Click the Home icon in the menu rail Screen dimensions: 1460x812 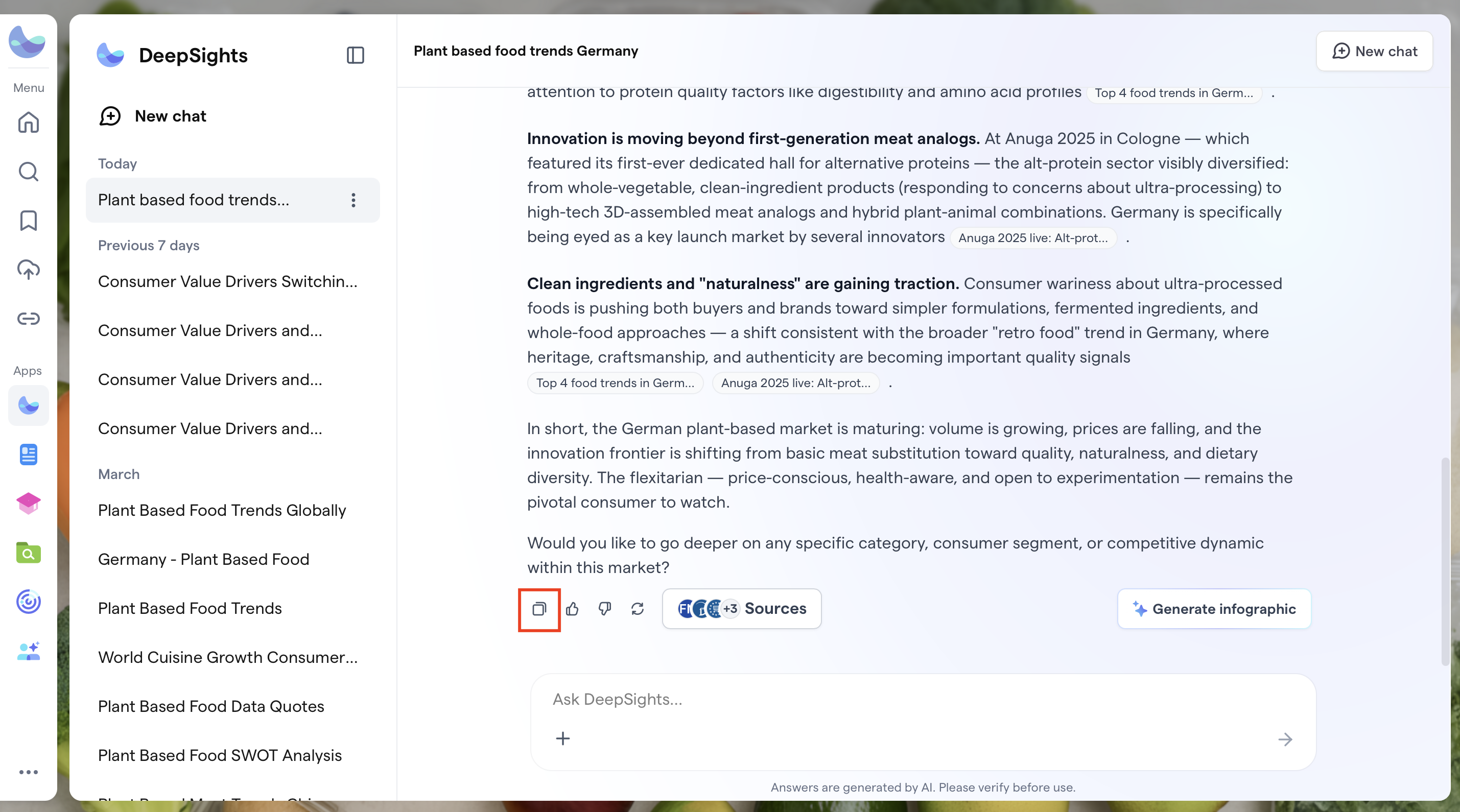pyautogui.click(x=28, y=123)
